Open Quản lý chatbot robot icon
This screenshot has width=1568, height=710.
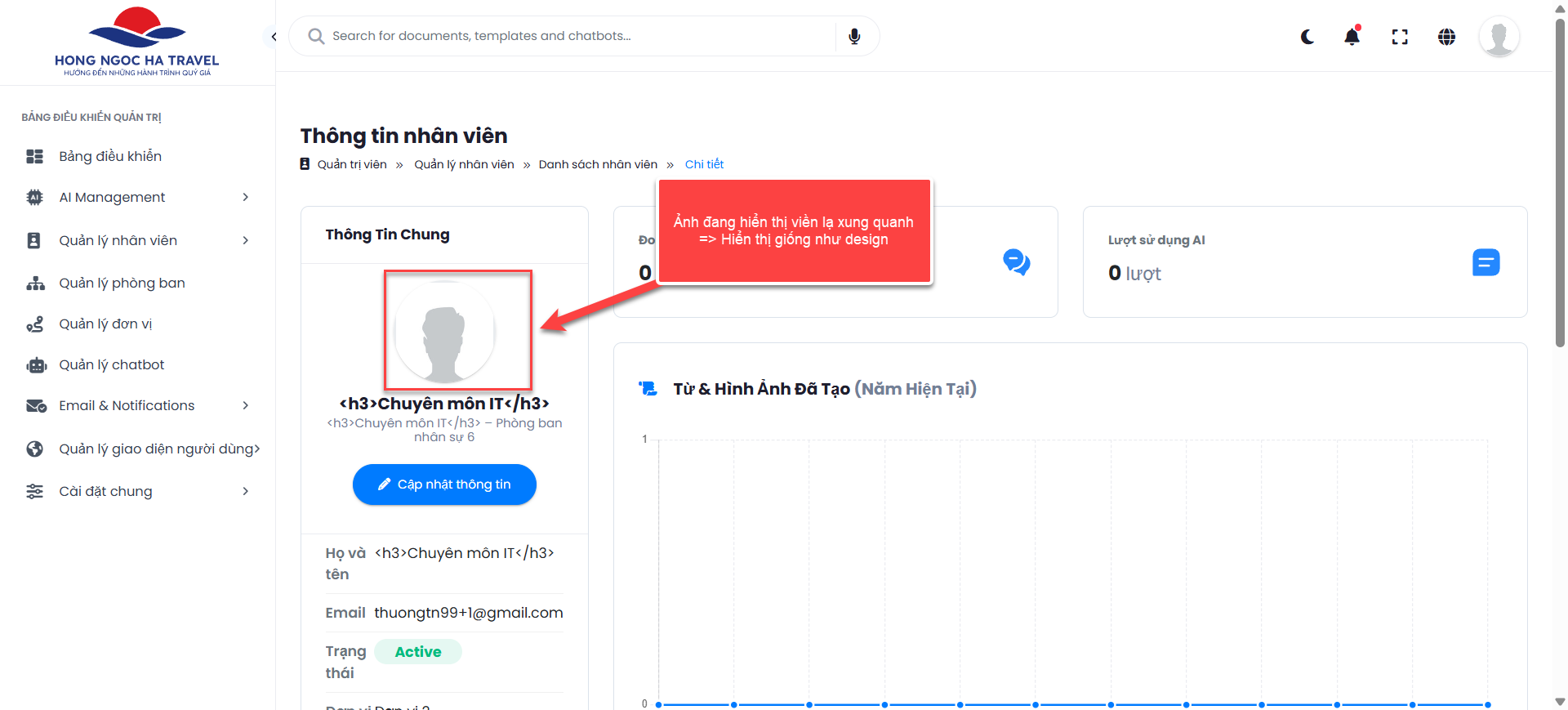point(36,365)
